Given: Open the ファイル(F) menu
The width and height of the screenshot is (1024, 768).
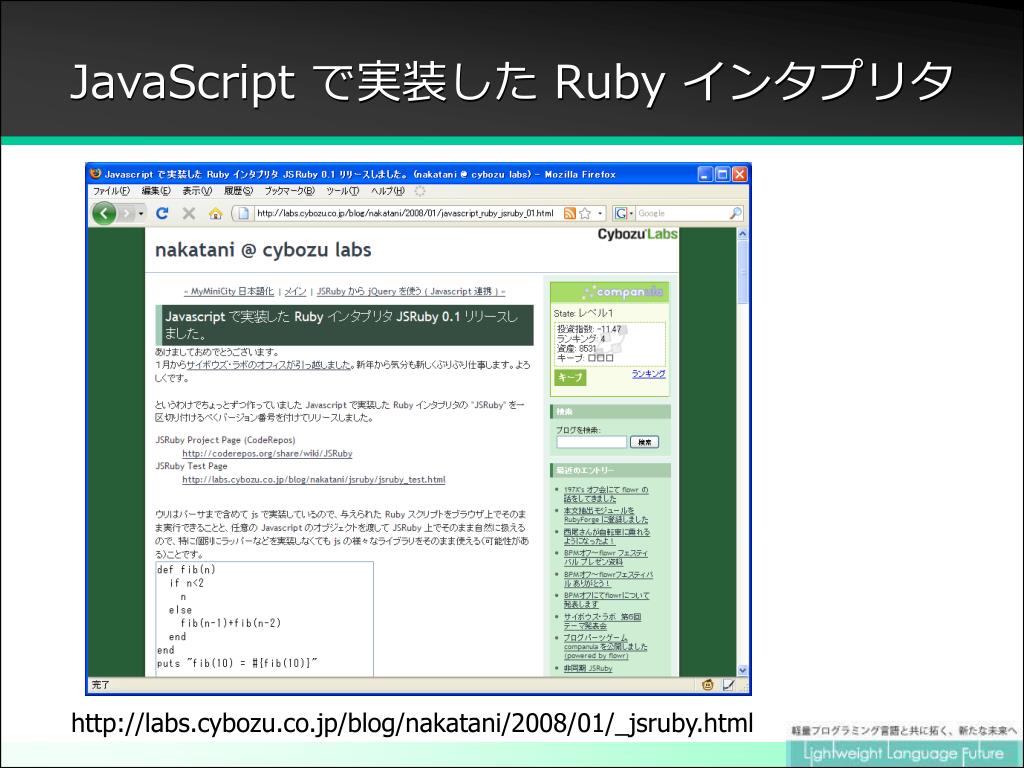Looking at the screenshot, I should pyautogui.click(x=111, y=191).
